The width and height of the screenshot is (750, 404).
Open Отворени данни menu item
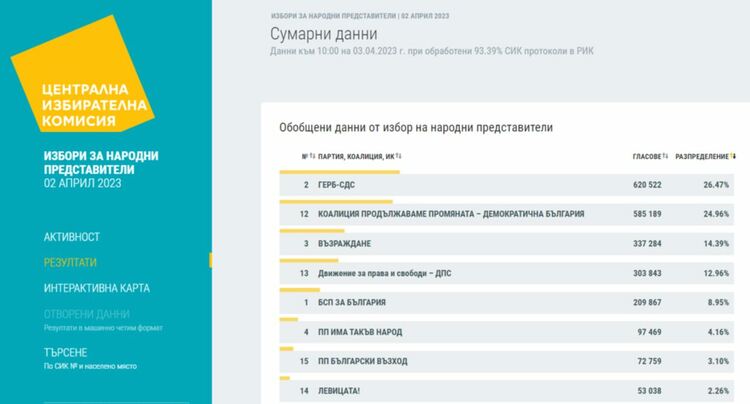coord(87,314)
